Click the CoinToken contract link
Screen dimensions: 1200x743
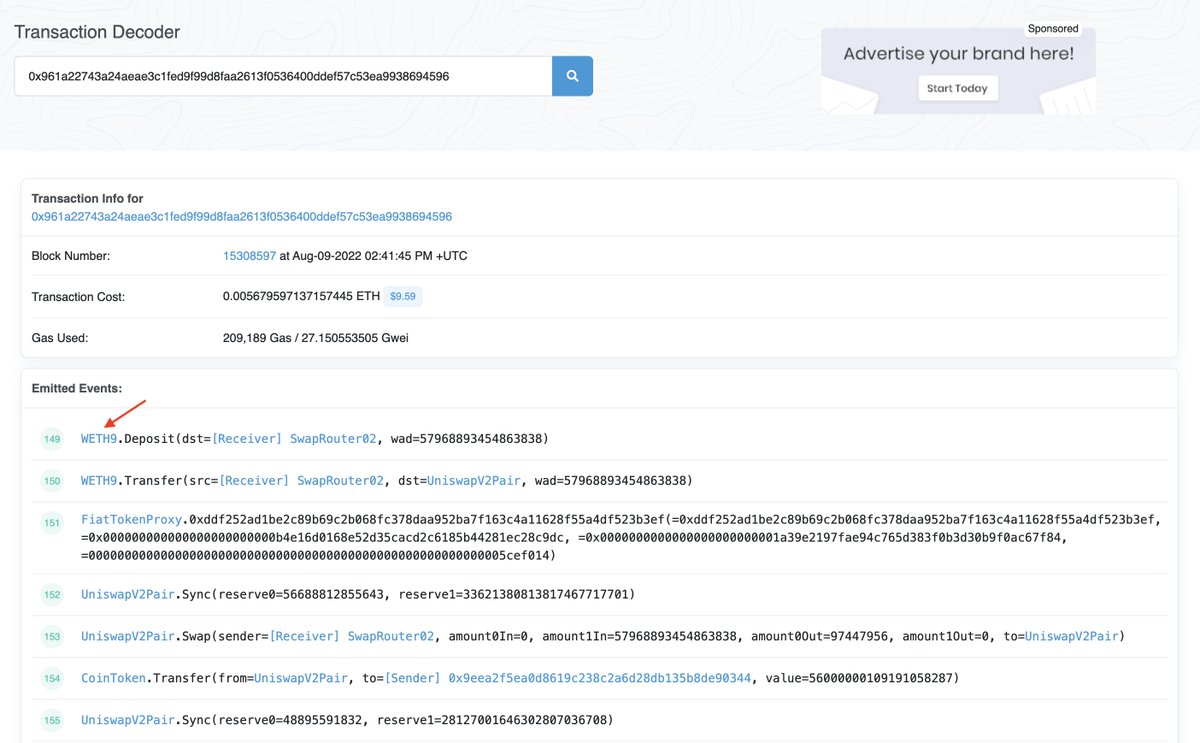(113, 677)
